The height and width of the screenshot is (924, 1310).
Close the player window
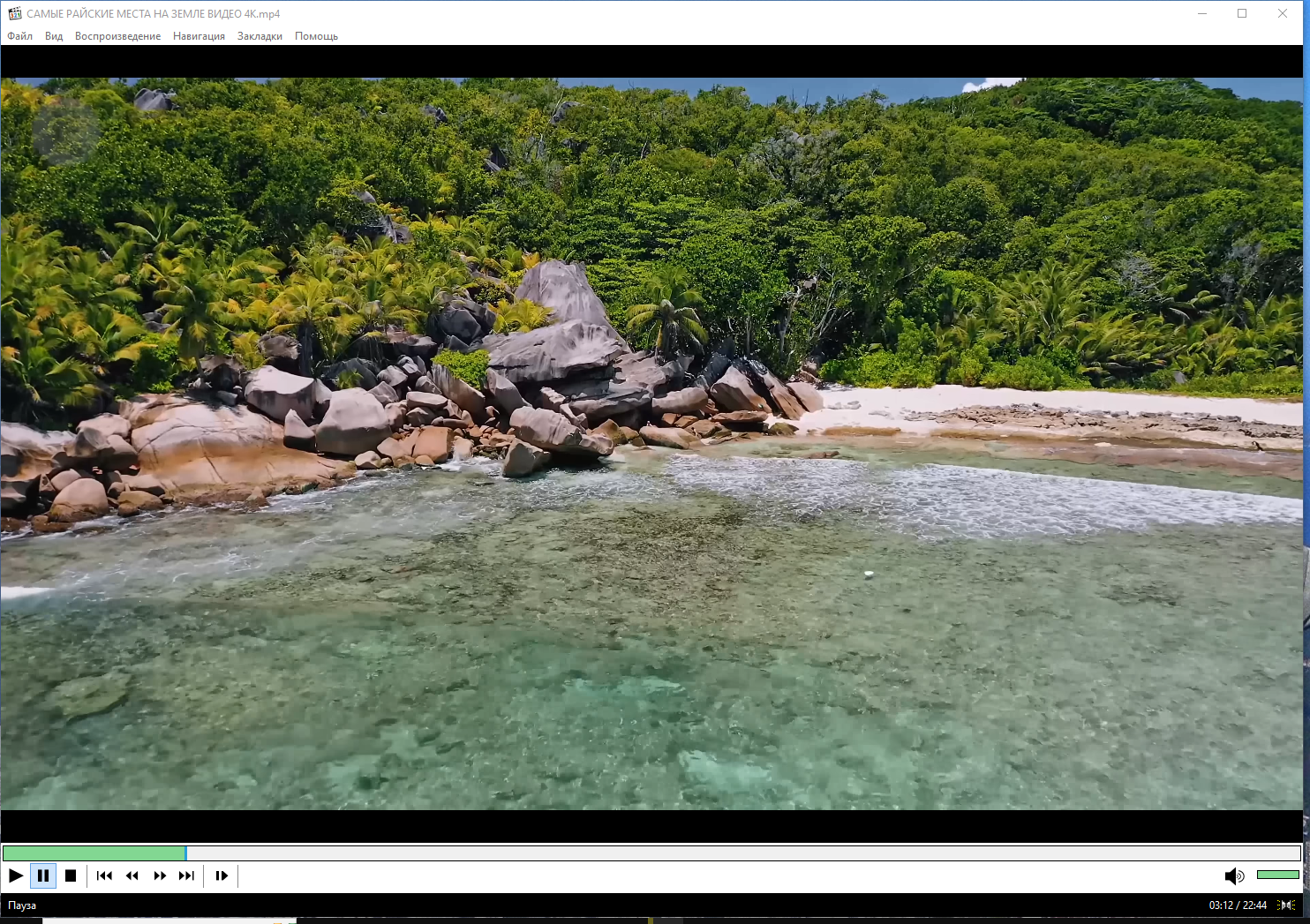click(x=1283, y=13)
